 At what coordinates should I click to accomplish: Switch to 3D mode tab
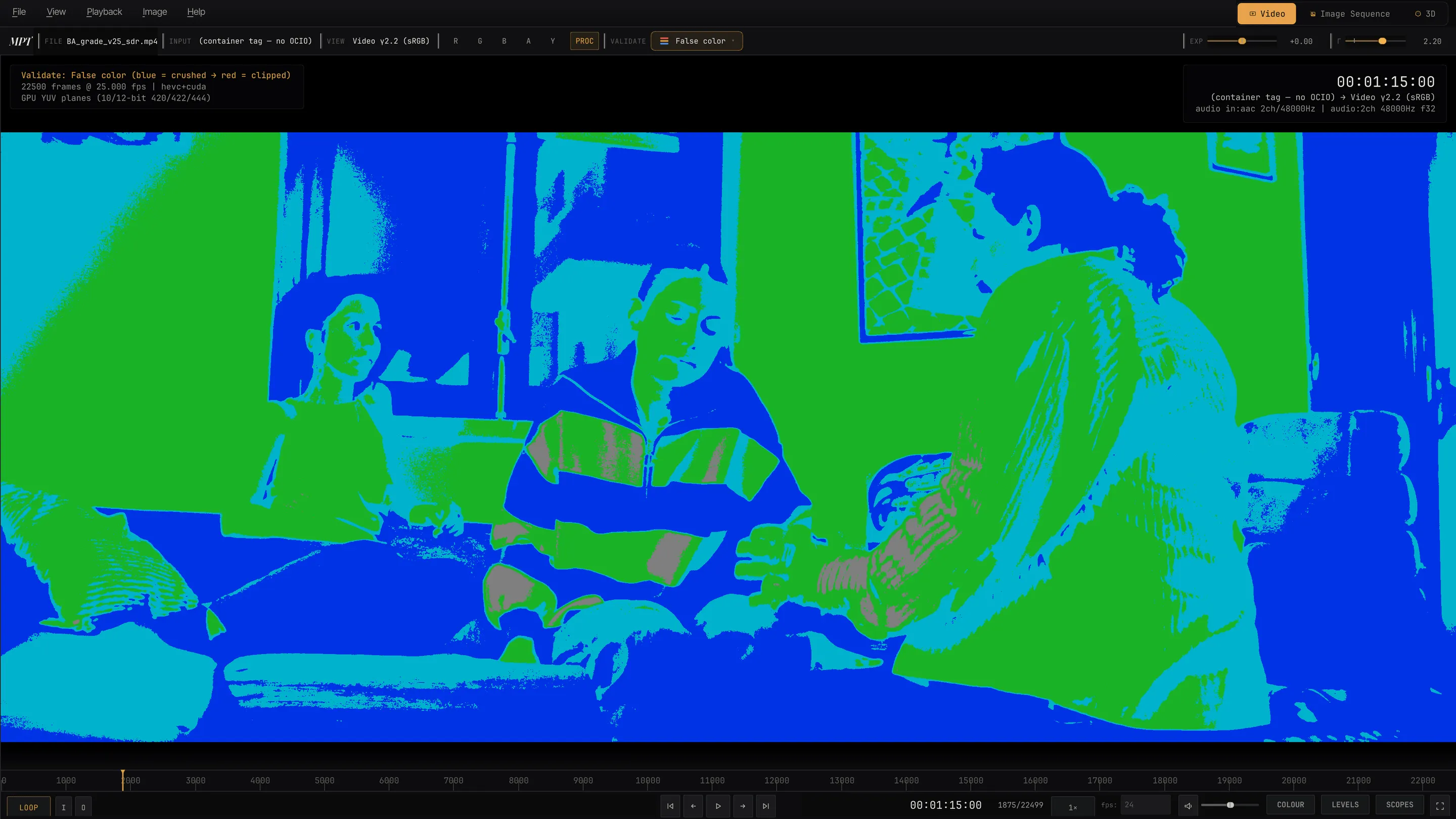pyautogui.click(x=1425, y=14)
